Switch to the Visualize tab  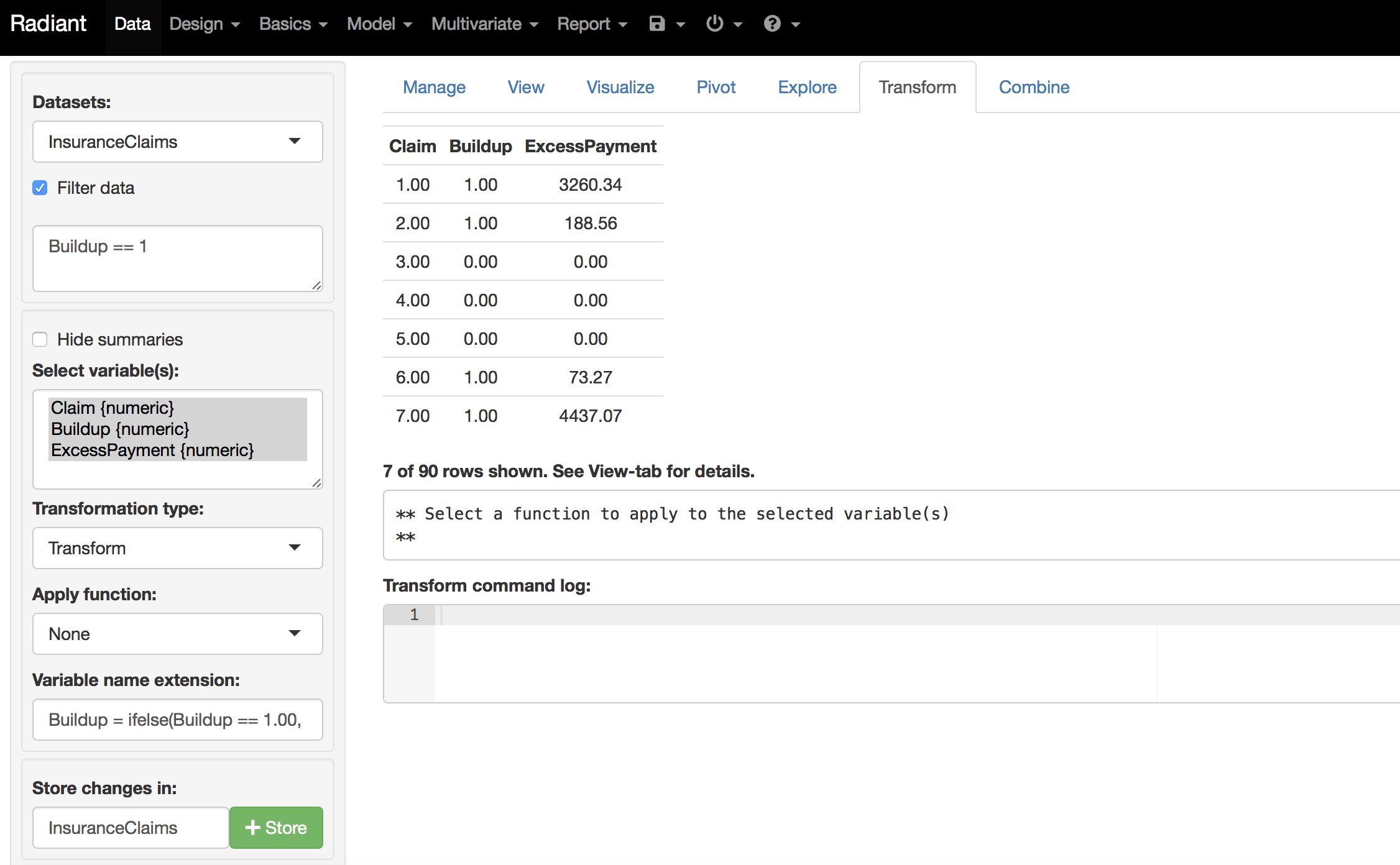(620, 87)
